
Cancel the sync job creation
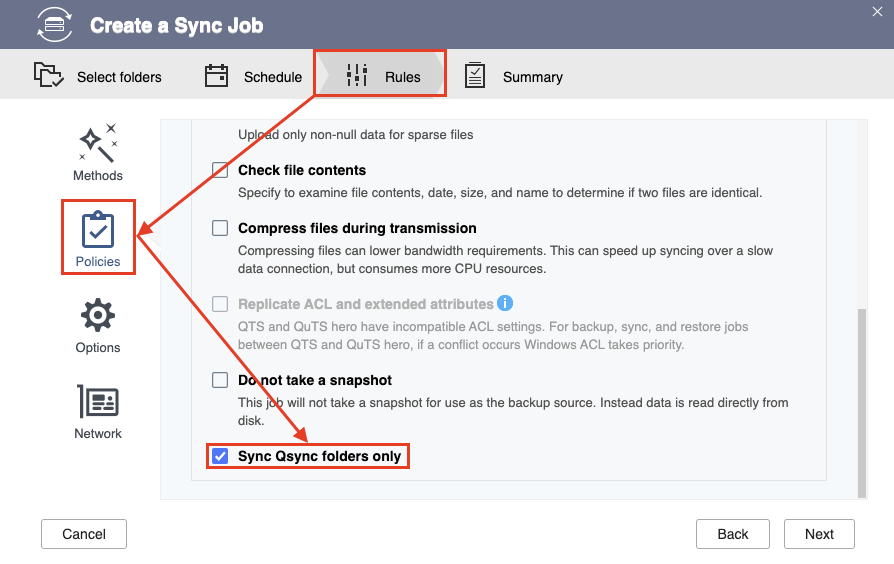pyautogui.click(x=84, y=534)
